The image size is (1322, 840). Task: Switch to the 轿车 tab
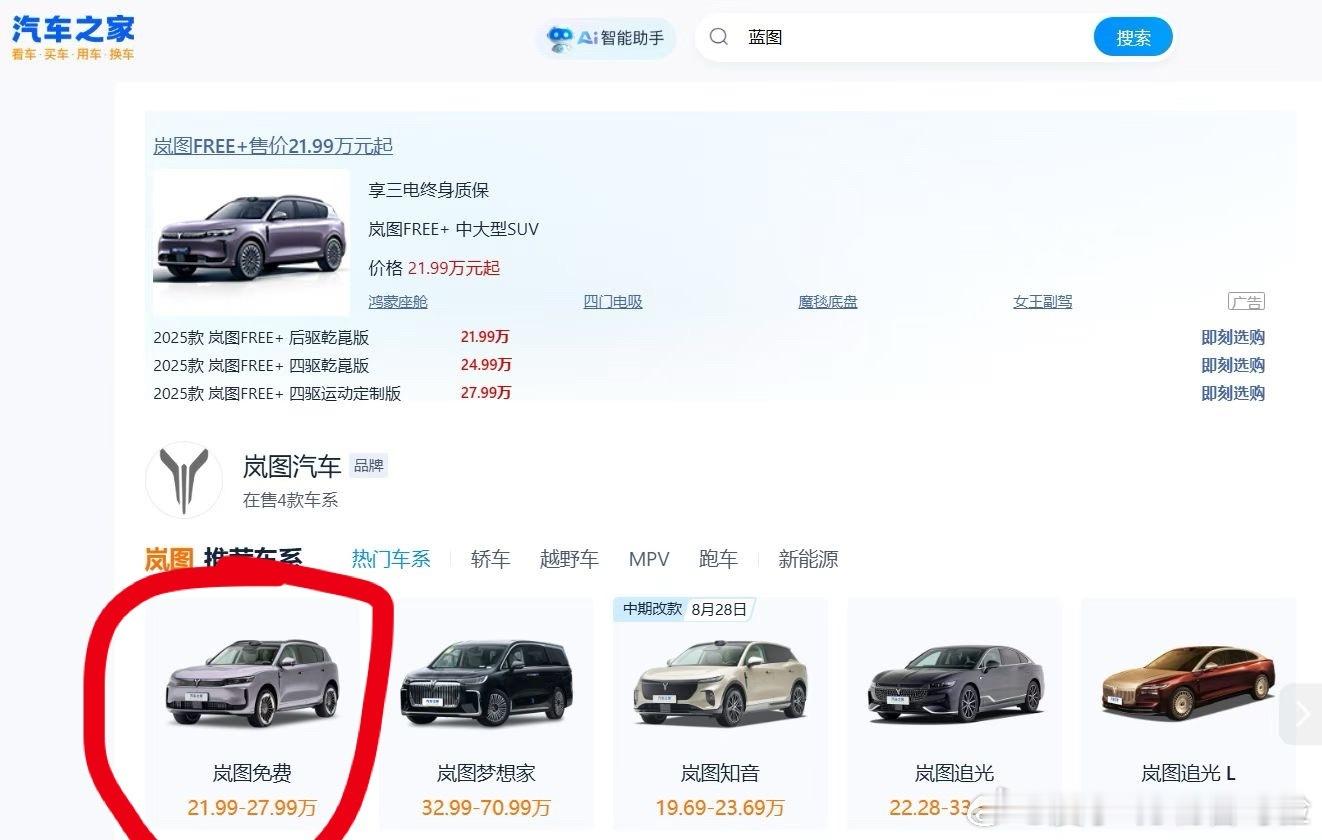pos(490,559)
